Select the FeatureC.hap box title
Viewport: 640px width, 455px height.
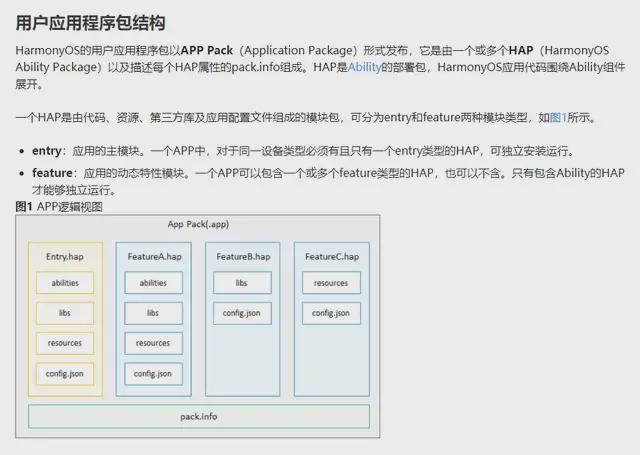pos(332,257)
